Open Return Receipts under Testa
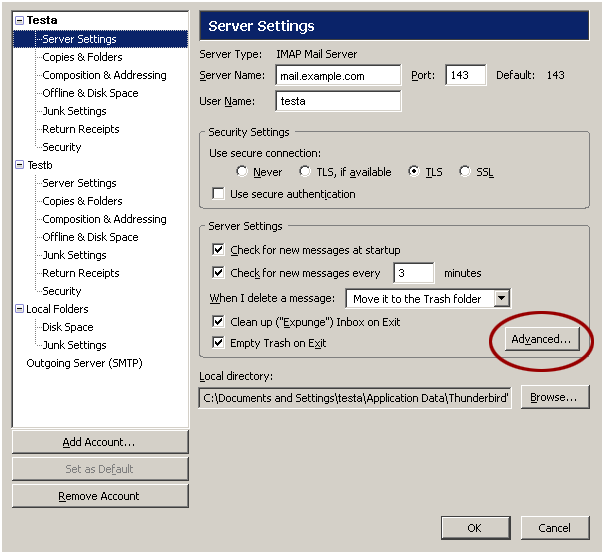 (x=81, y=129)
